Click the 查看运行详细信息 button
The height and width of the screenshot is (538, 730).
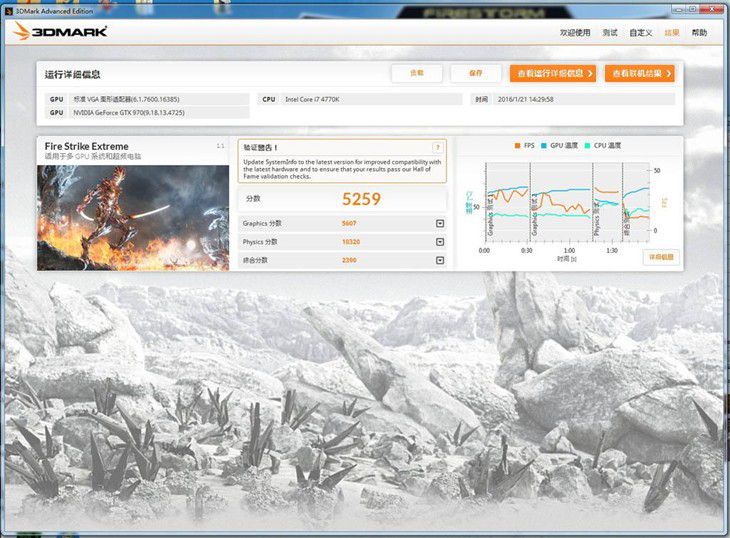(553, 74)
